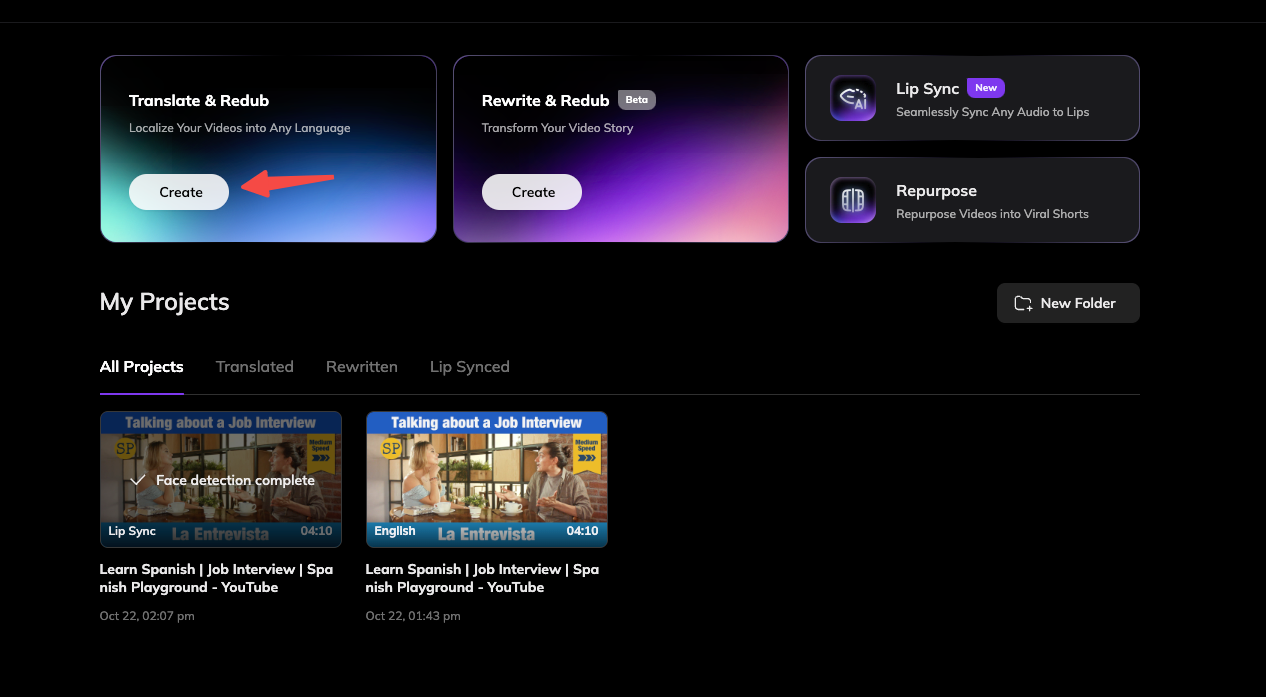Open the Lip Sync card labeled 'Seamlessly Sync Any Audio to Lips'
This screenshot has height=697, width=1266.
pyautogui.click(x=971, y=98)
